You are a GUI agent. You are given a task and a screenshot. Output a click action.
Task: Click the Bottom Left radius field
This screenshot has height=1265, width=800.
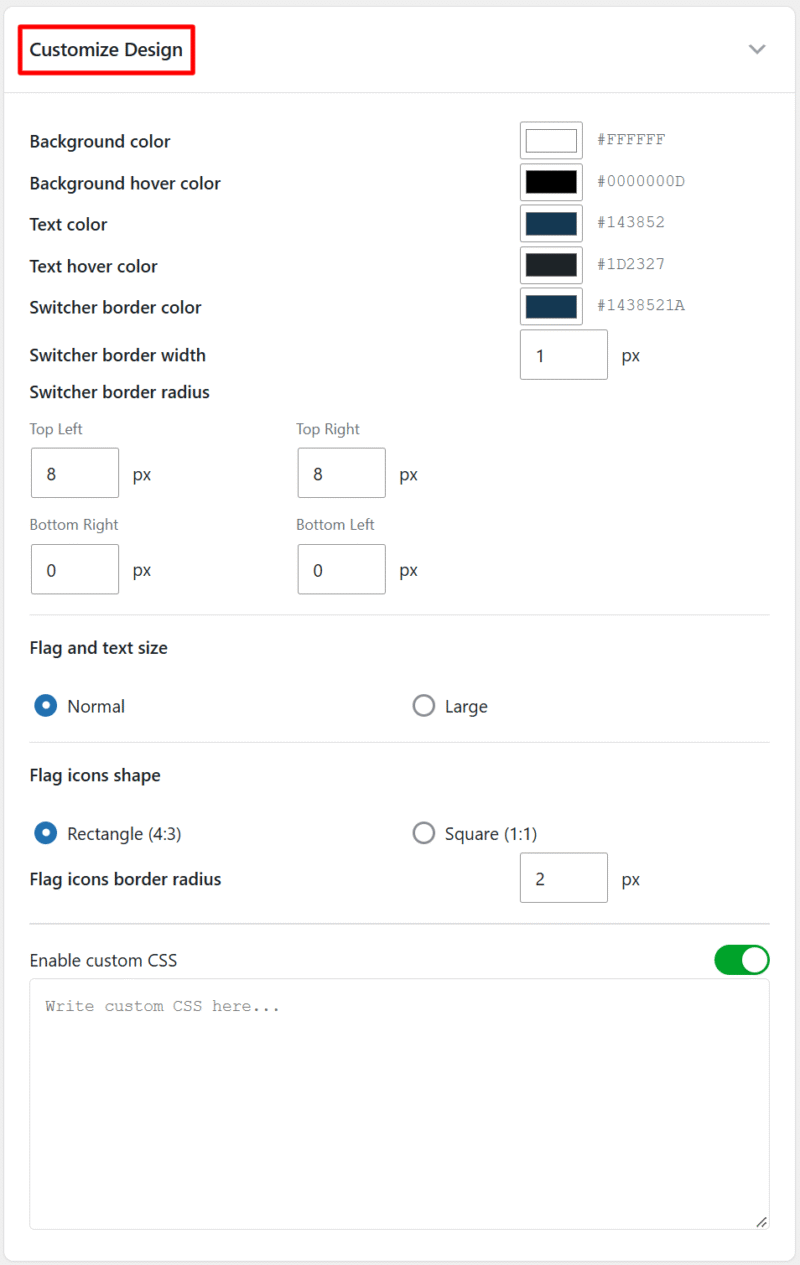[x=342, y=569]
